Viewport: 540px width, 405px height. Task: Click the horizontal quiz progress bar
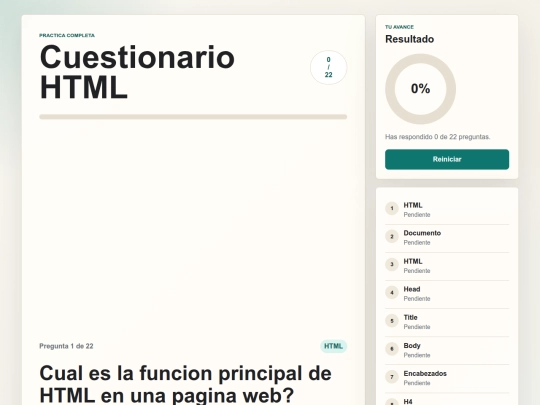(x=193, y=117)
